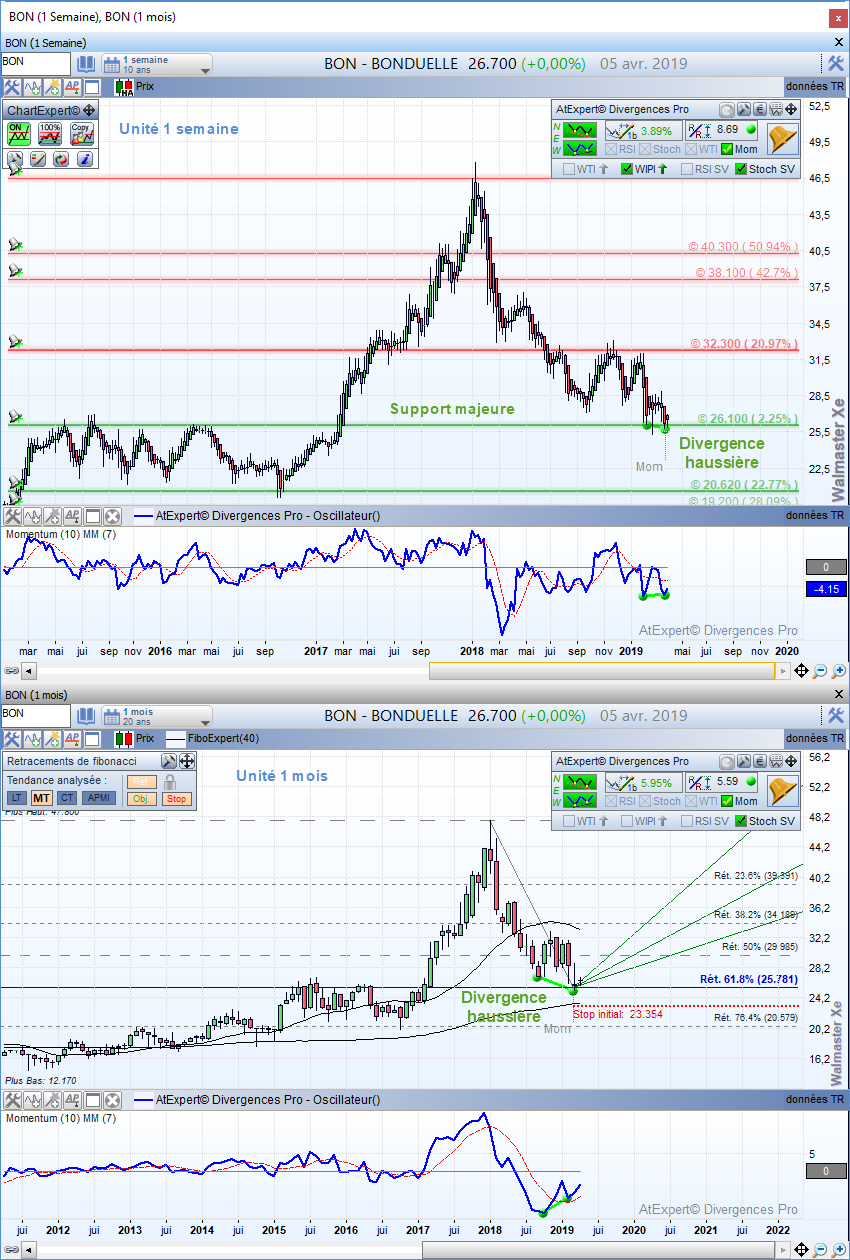Click the 'Stop initial: 23.354' label
The width and height of the screenshot is (850, 1260).
click(618, 1014)
